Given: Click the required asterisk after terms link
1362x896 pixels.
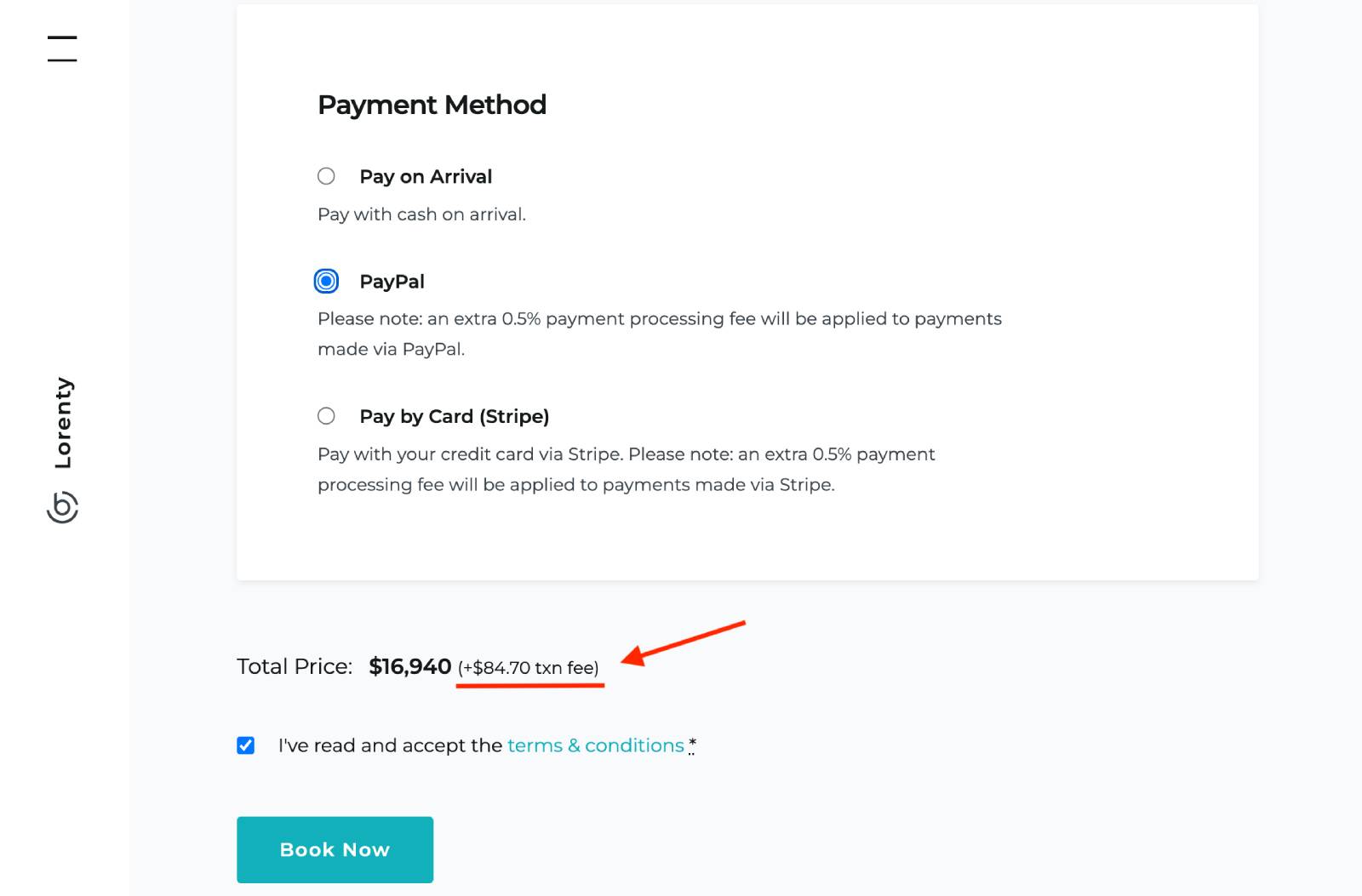Looking at the screenshot, I should [x=692, y=745].
